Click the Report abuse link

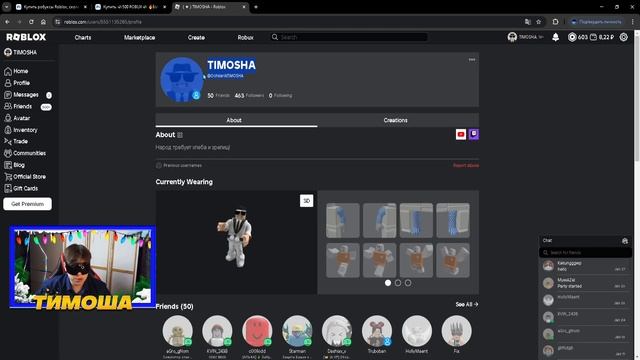coord(466,166)
